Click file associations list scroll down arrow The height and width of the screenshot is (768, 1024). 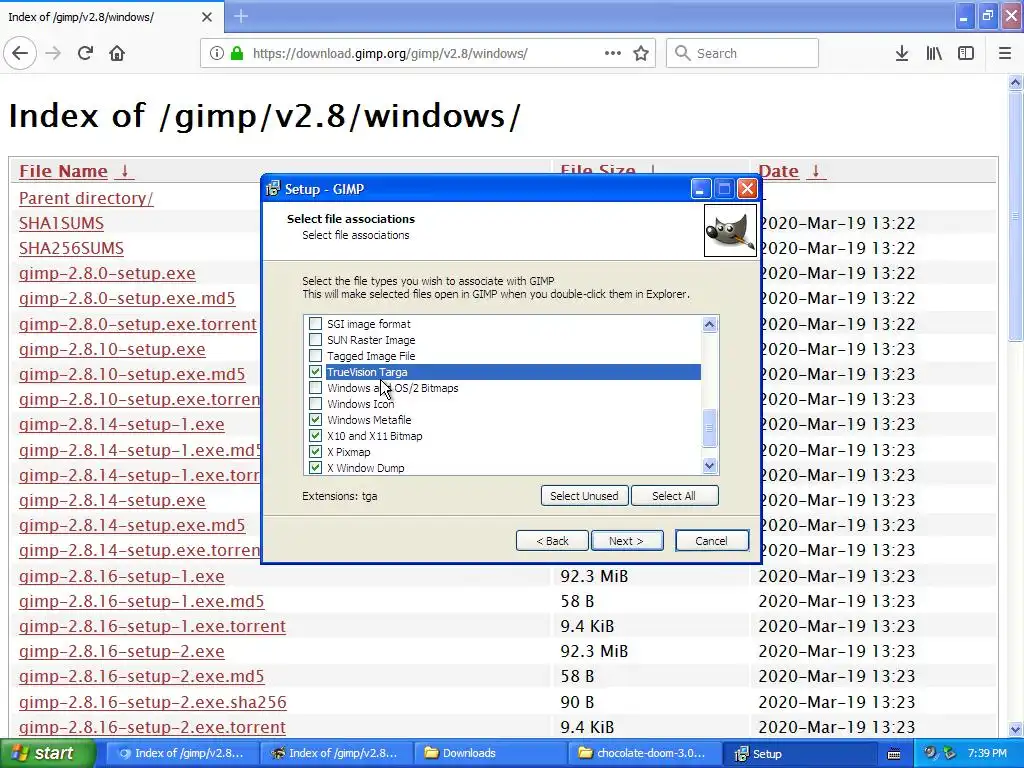[x=710, y=466]
